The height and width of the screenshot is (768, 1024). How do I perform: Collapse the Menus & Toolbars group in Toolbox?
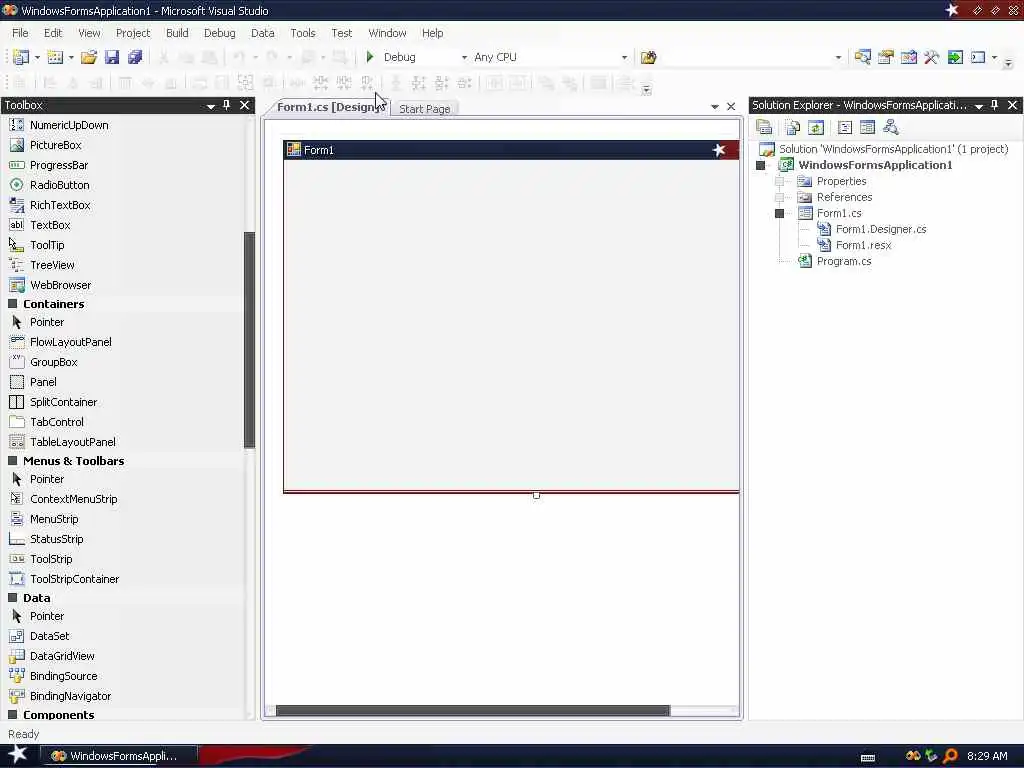click(x=12, y=460)
